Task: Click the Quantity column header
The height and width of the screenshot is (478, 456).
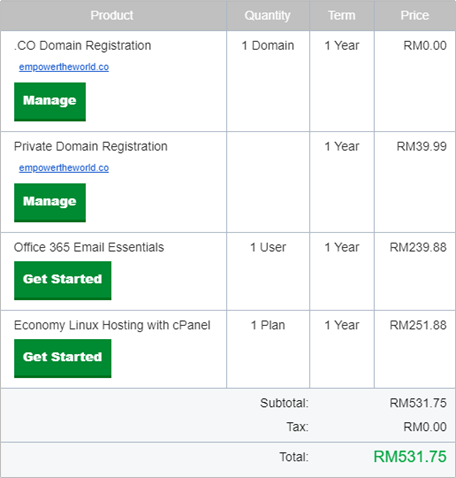Action: 267,15
